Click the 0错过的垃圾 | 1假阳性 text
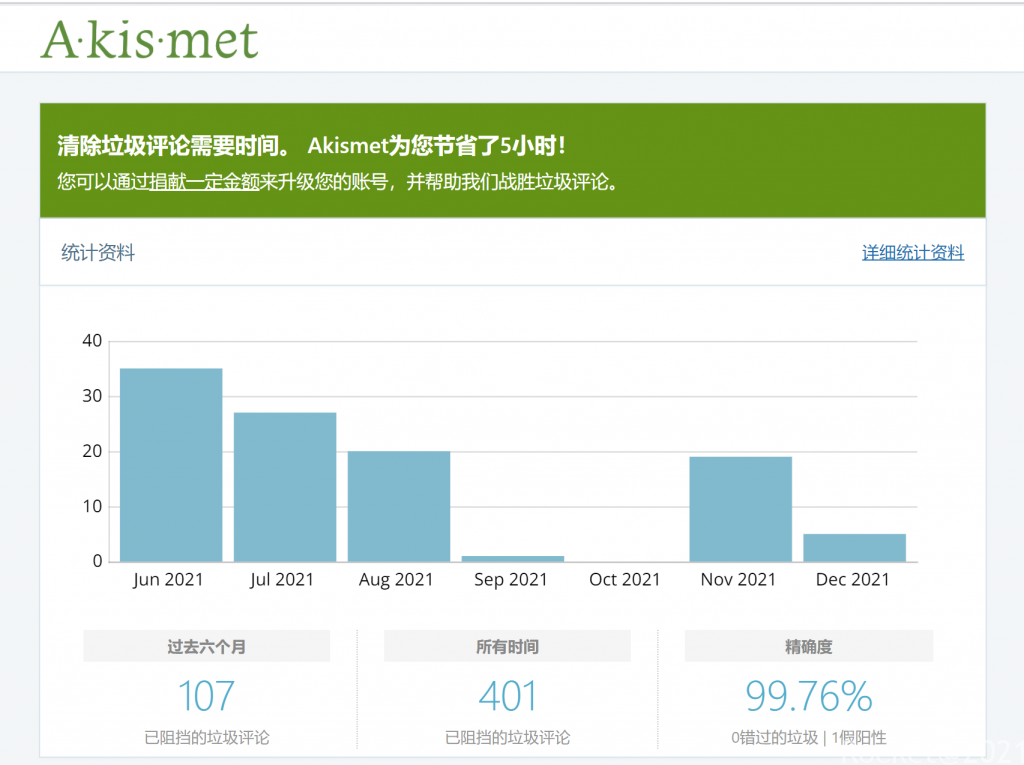Image resolution: width=1024 pixels, height=765 pixels. pos(808,738)
